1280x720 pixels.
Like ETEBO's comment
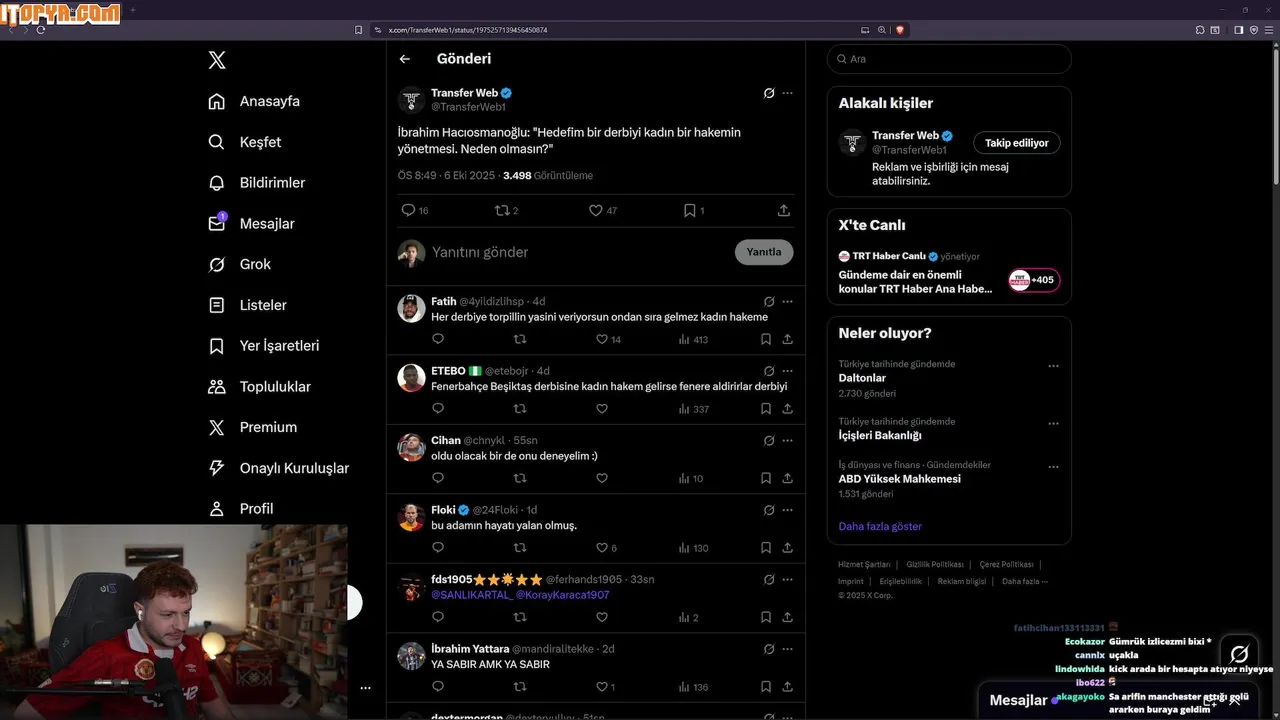click(602, 409)
